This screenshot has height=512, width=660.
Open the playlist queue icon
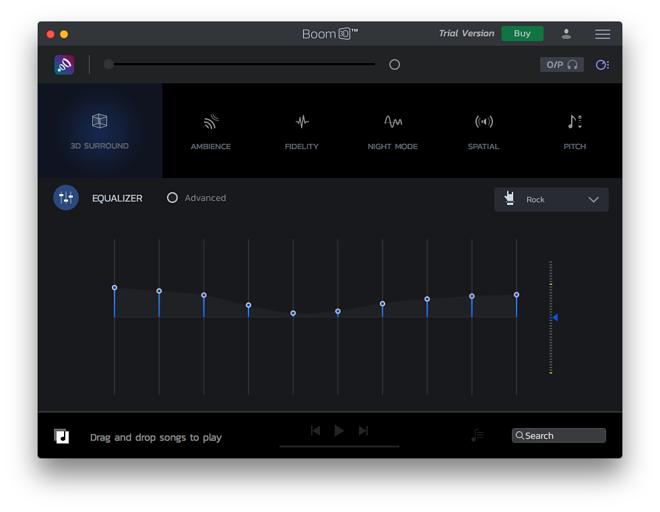coord(478,435)
